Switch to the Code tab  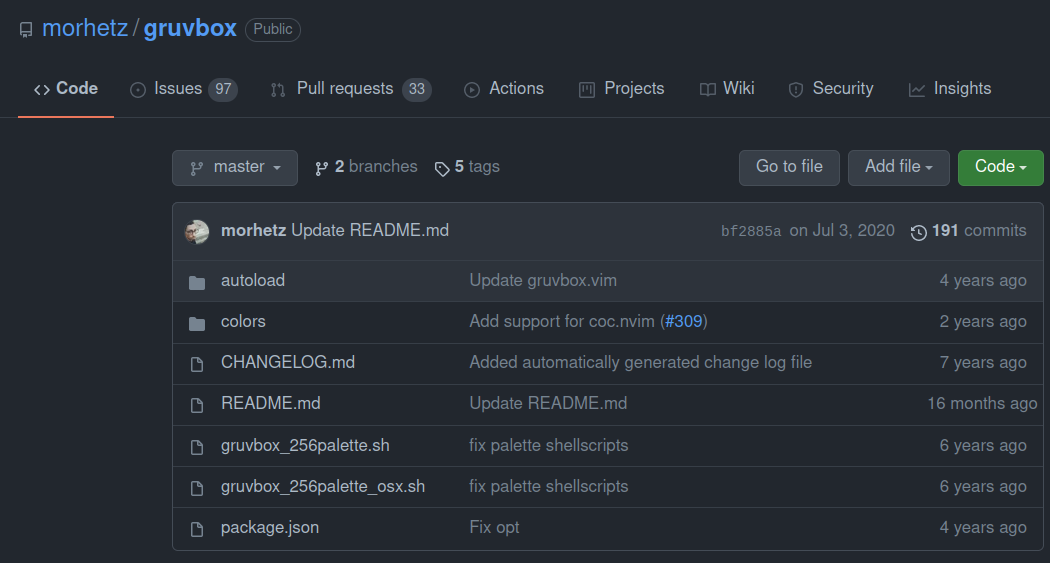[66, 89]
